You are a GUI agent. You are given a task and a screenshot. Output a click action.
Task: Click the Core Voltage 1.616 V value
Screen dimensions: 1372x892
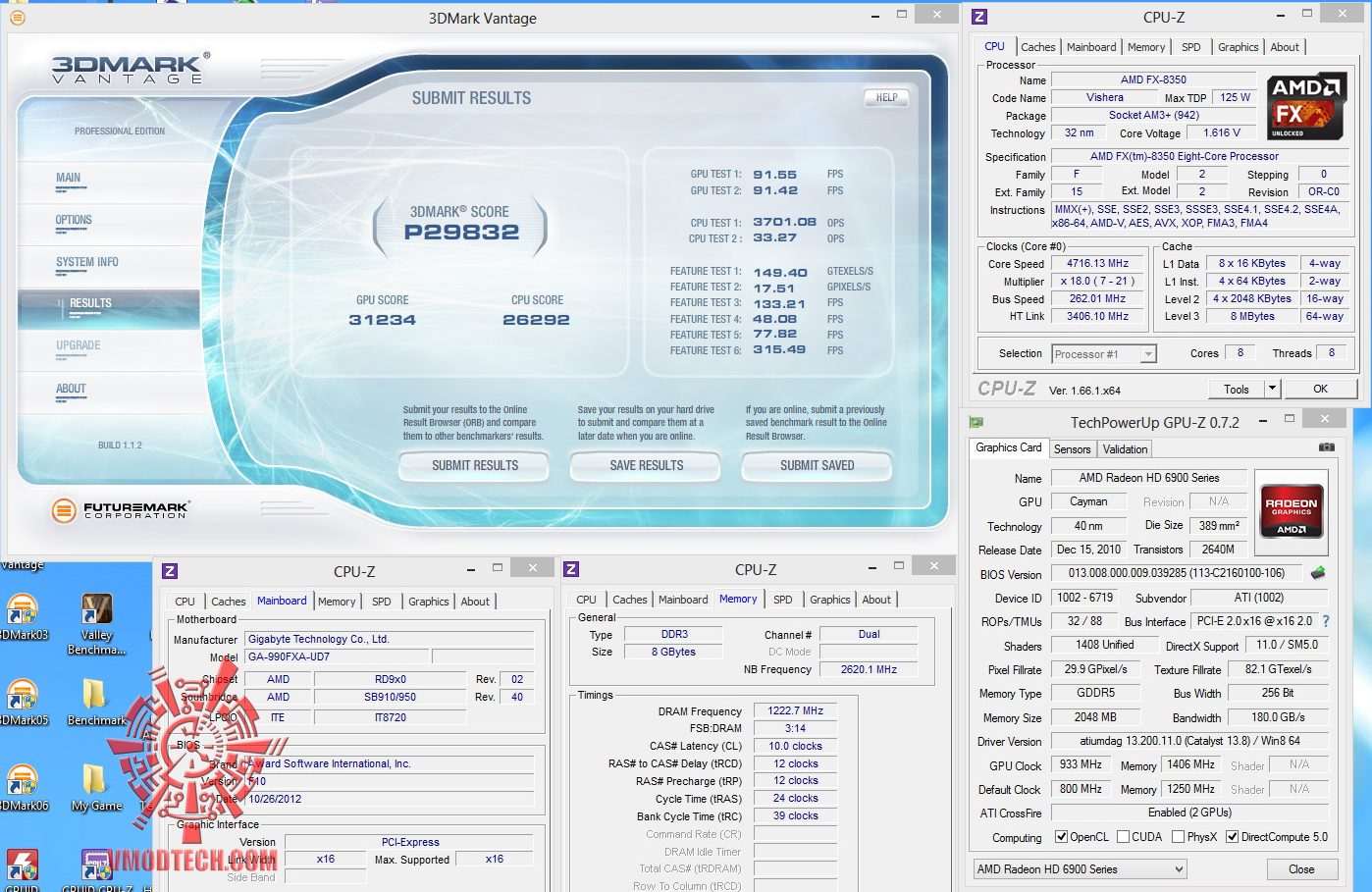pos(1222,133)
